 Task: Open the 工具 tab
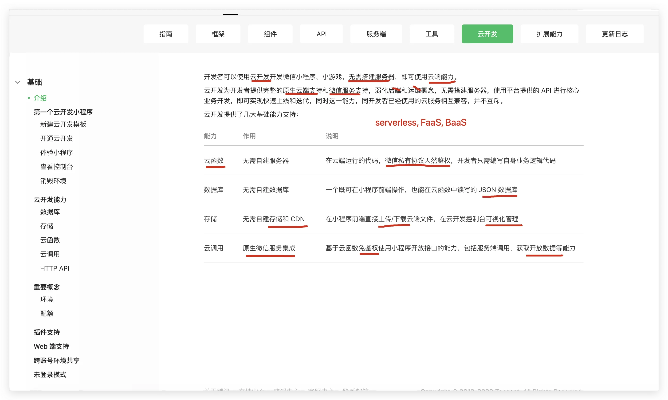432,34
